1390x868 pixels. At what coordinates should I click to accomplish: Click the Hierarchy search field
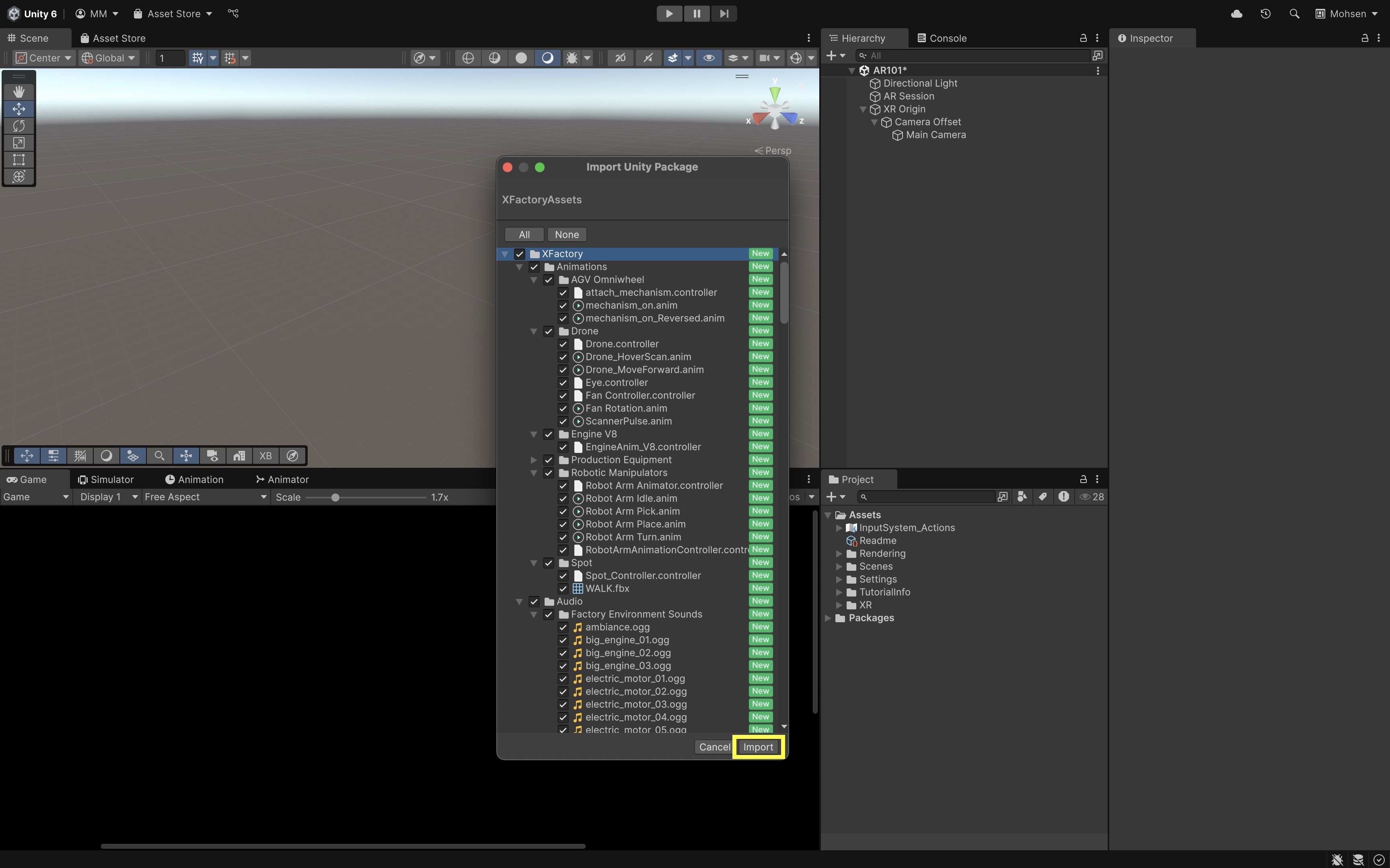[x=976, y=56]
